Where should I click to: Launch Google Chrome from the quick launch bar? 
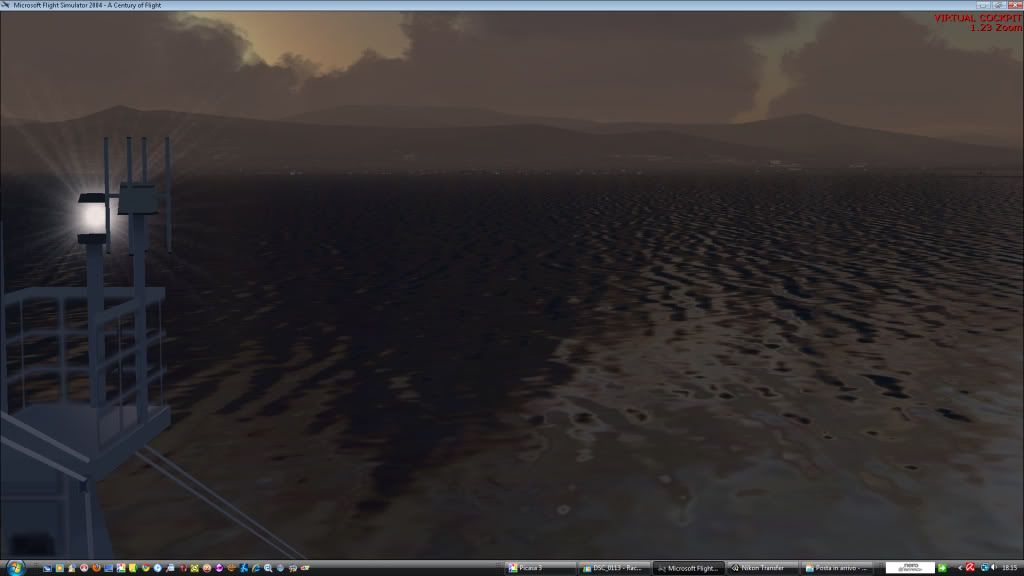[x=146, y=568]
